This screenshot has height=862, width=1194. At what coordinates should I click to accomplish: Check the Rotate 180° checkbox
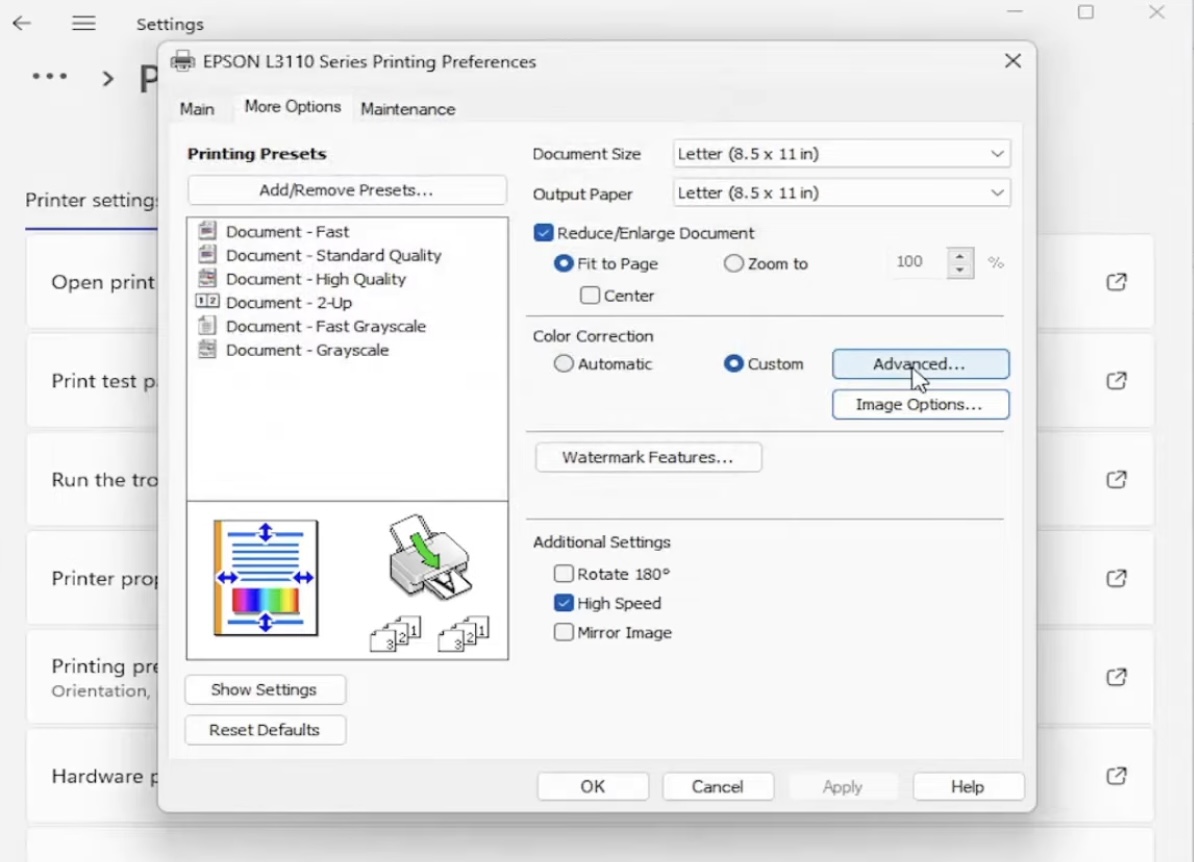[x=563, y=573]
